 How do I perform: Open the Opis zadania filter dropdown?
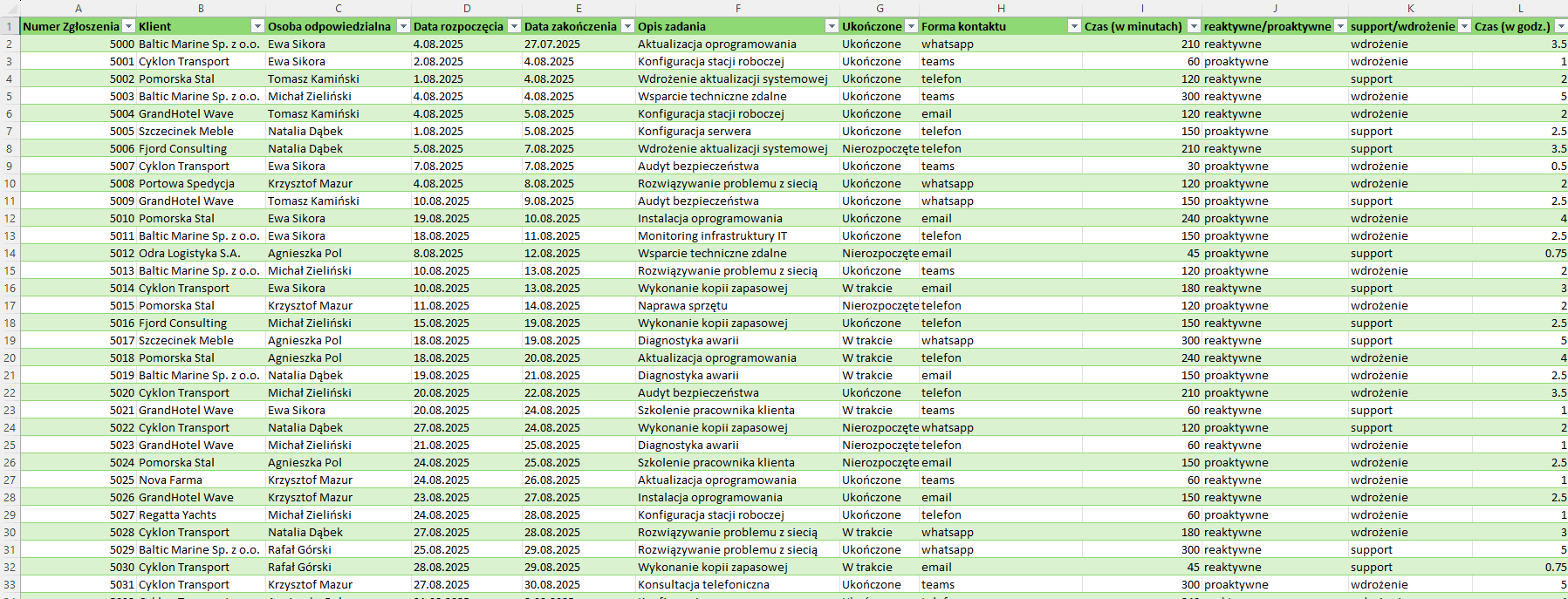coord(832,26)
